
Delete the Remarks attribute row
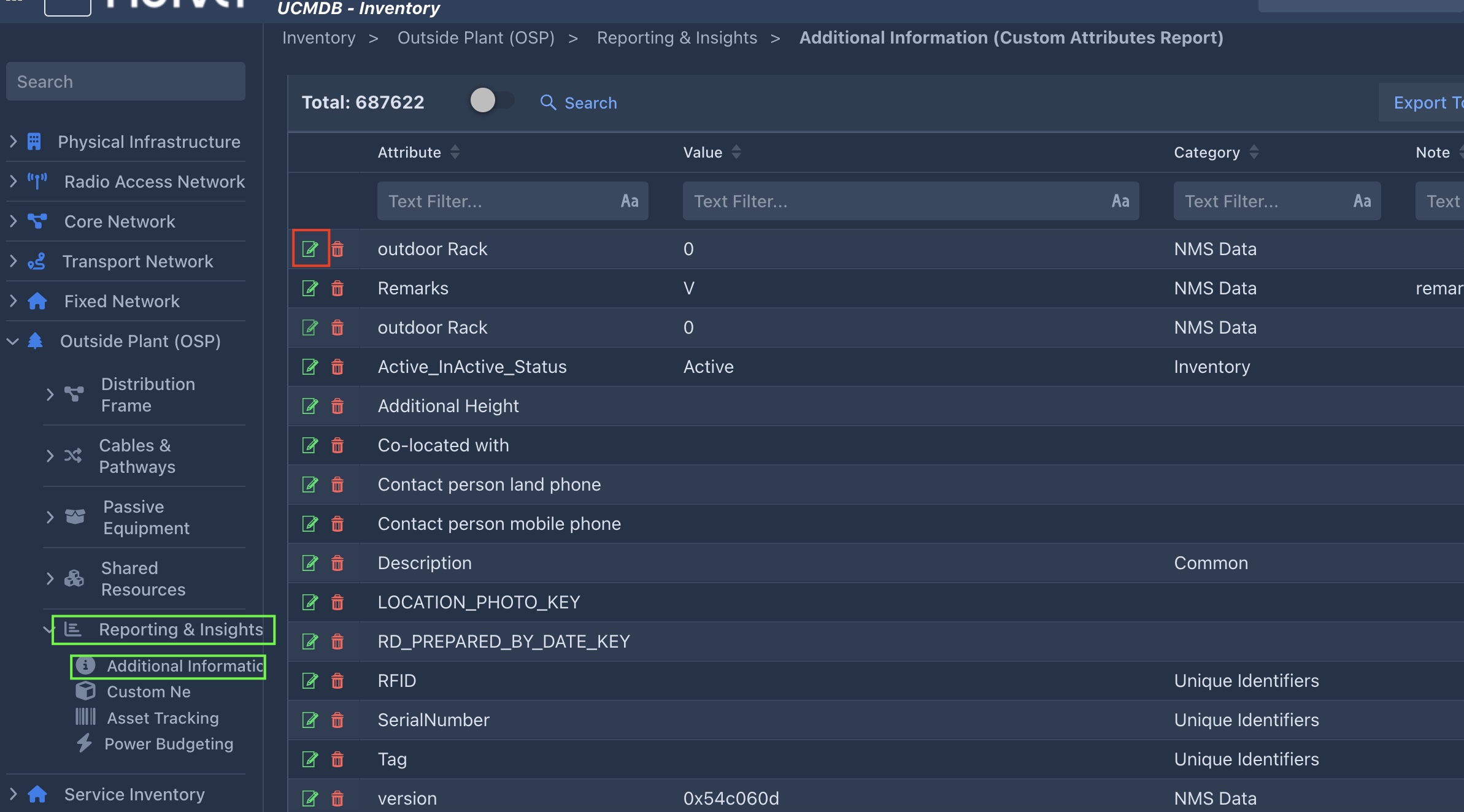(337, 288)
